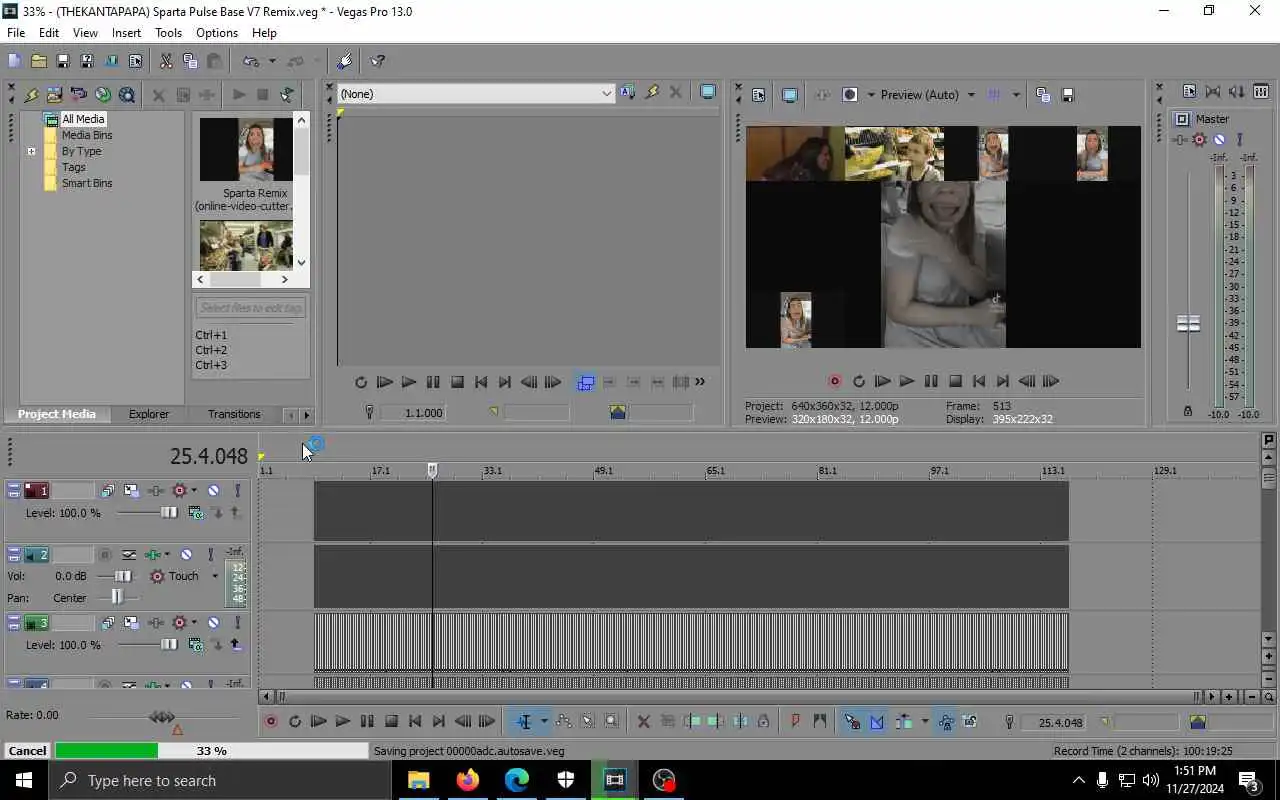Click Save Snapshot to File icon

pos(1067,95)
